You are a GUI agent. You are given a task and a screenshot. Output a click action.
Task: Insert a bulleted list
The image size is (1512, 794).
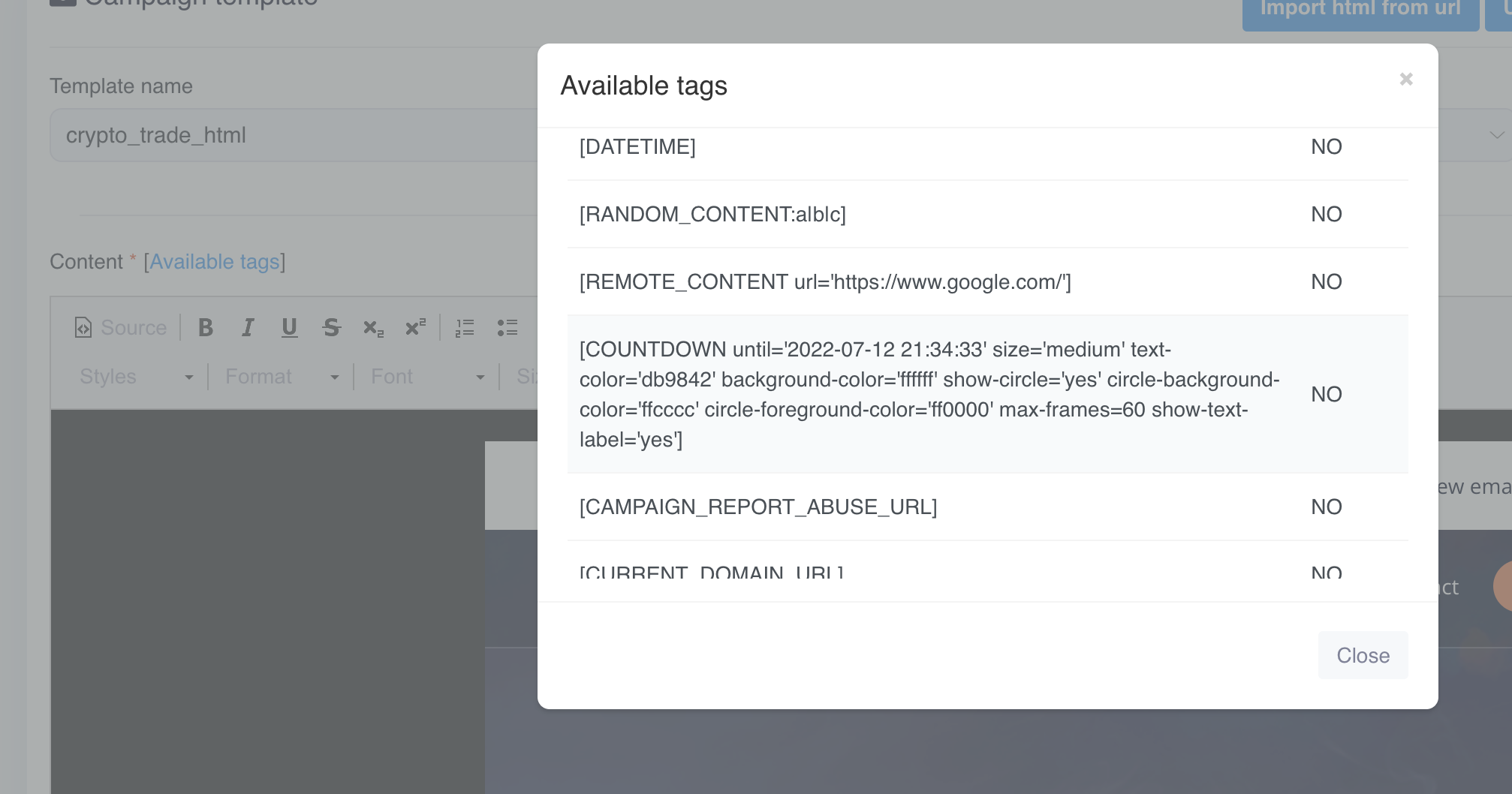pyautogui.click(x=507, y=327)
